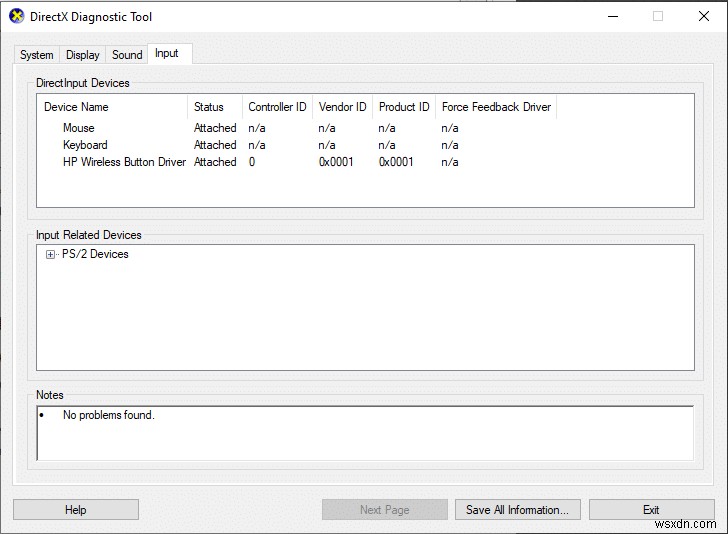Open the Display tab
This screenshot has width=728, height=534.
(83, 55)
